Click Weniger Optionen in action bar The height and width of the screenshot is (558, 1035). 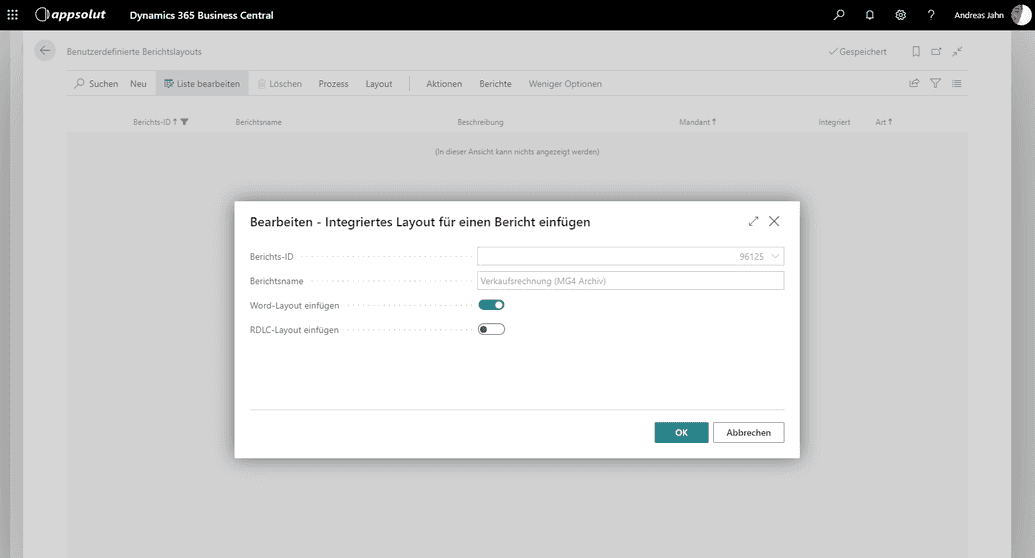565,84
